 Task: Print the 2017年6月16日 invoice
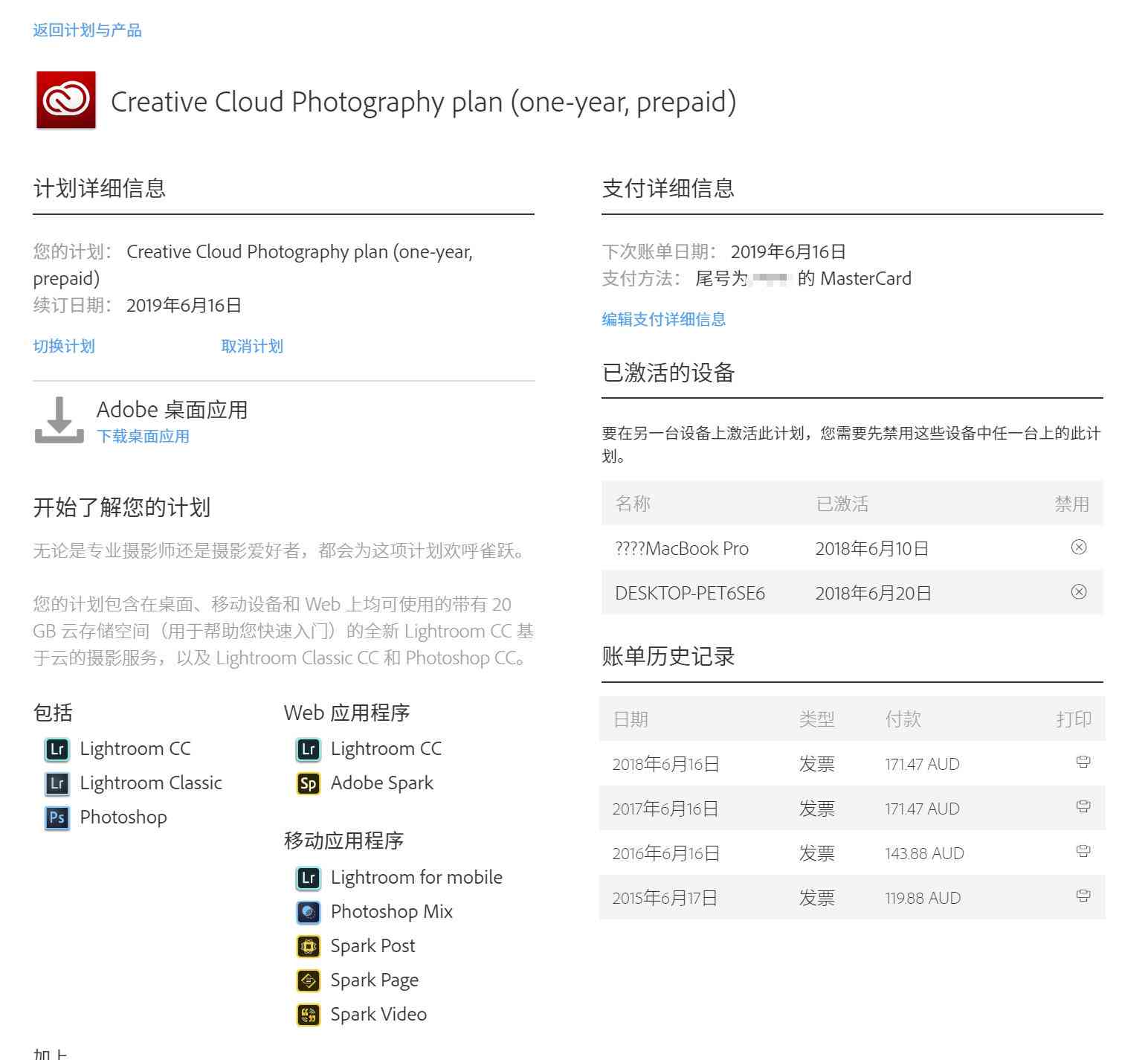(x=1083, y=806)
